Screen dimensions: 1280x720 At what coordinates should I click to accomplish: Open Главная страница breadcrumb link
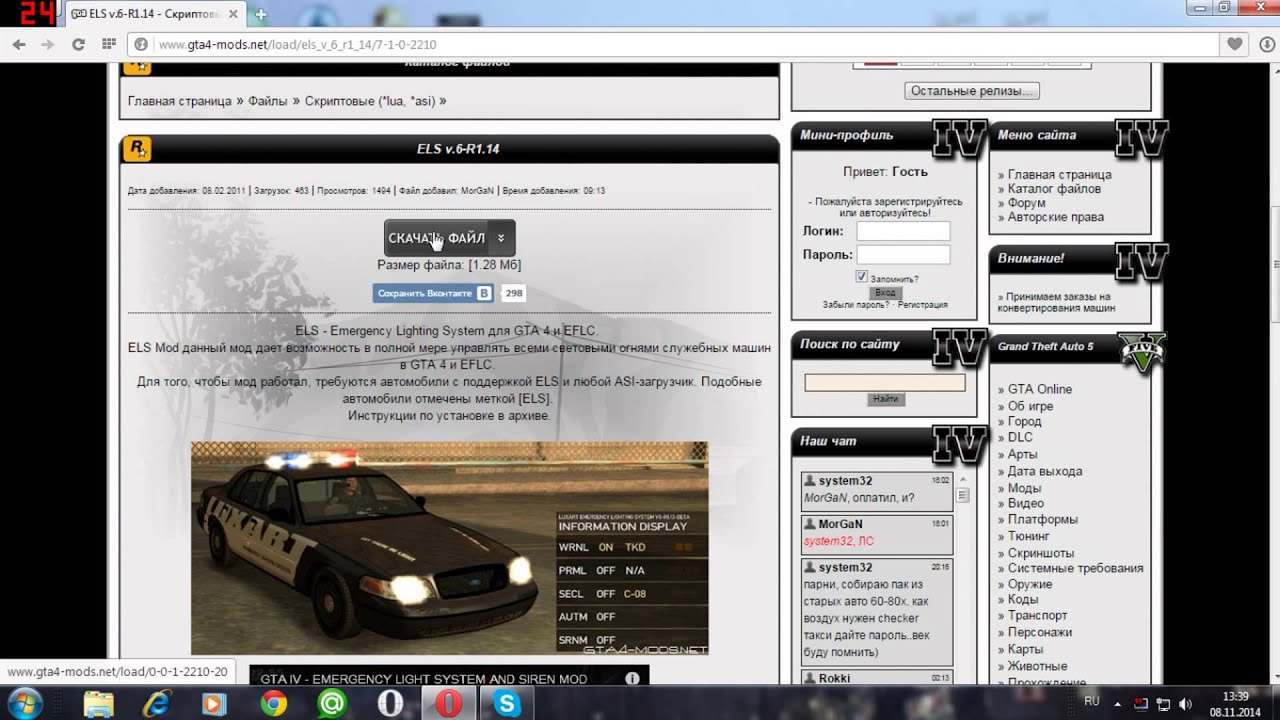(180, 101)
